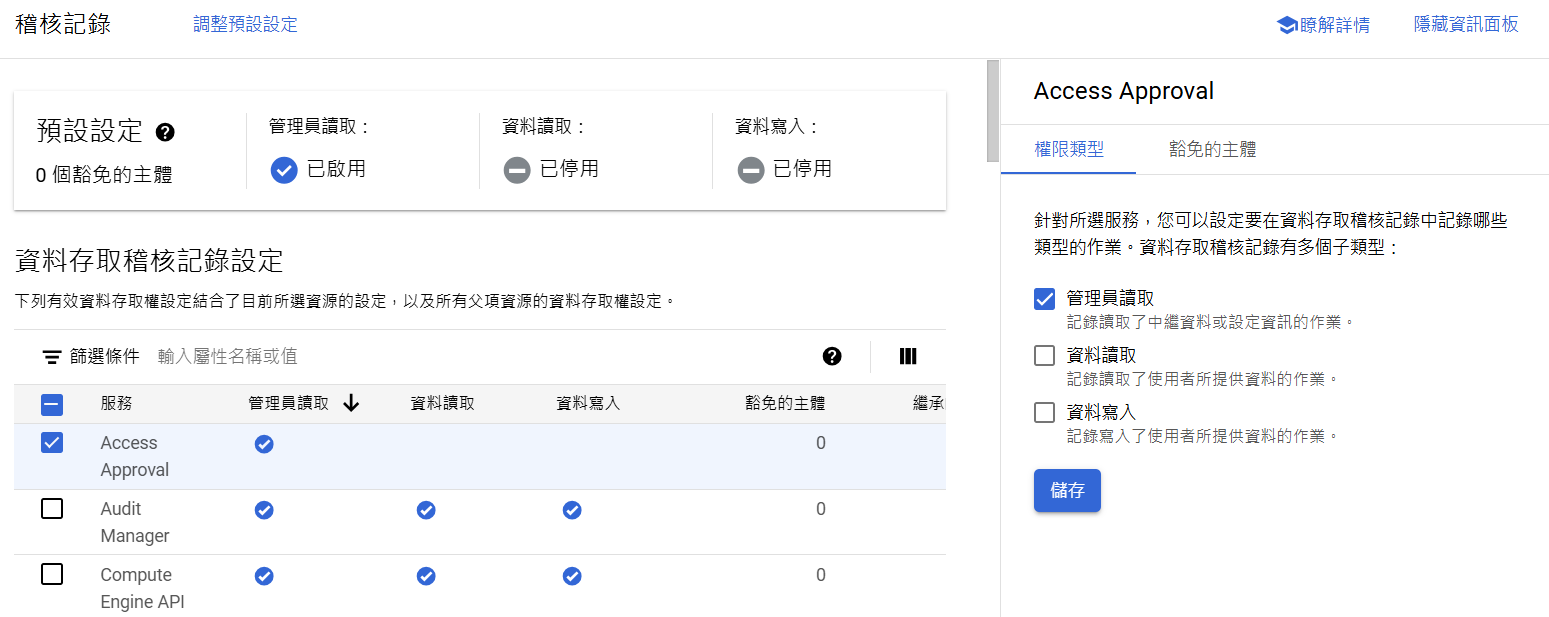Image resolution: width=1549 pixels, height=617 pixels.
Task: Toggle the select-all header checkbox
Action: coord(52,404)
